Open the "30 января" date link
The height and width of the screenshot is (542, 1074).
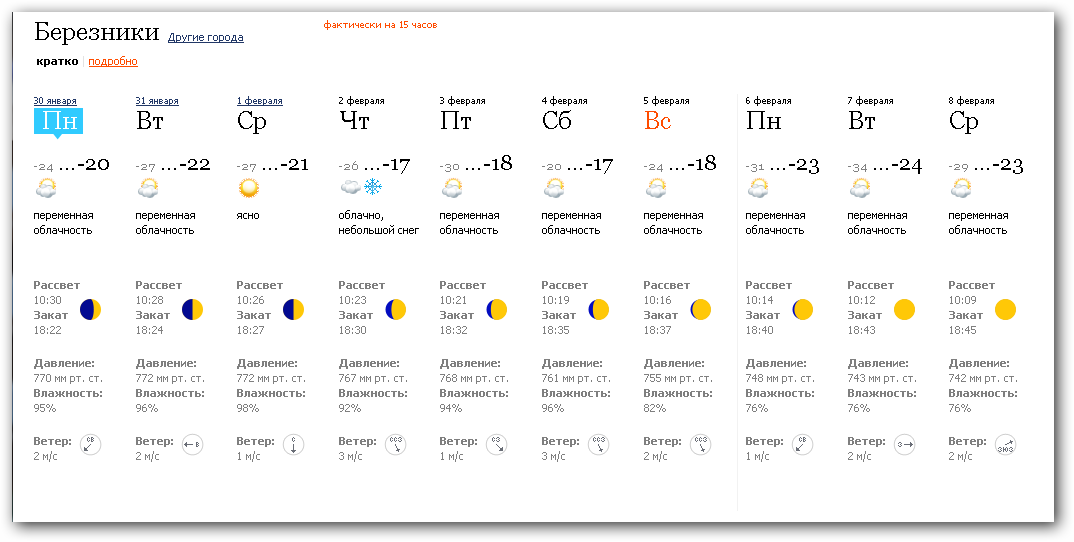click(x=55, y=101)
